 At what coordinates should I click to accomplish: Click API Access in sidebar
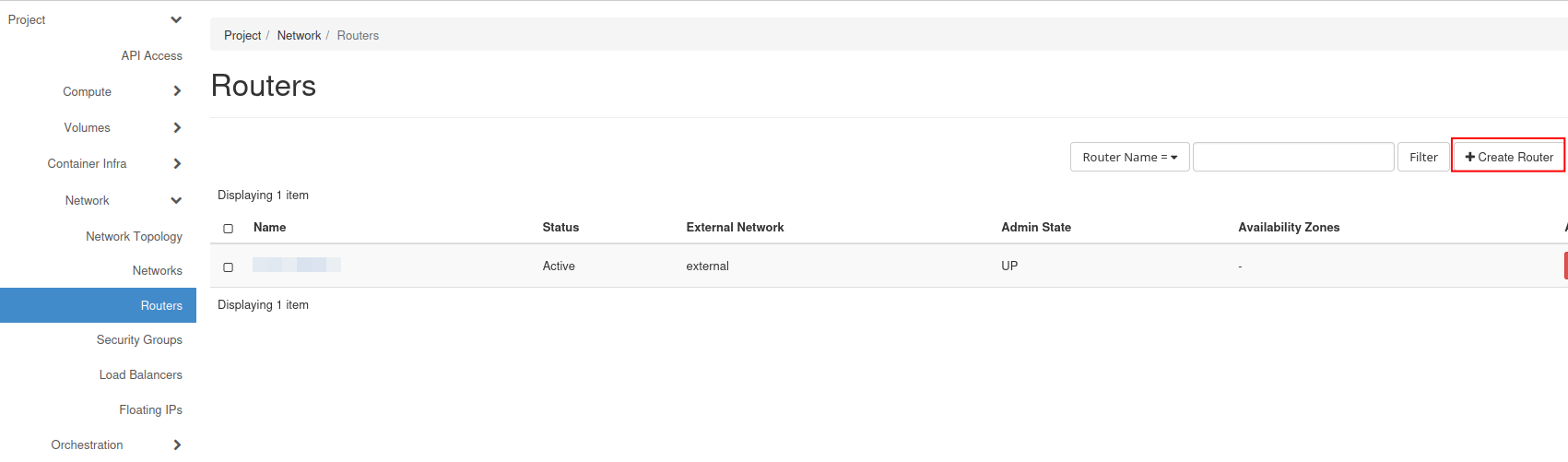click(151, 55)
